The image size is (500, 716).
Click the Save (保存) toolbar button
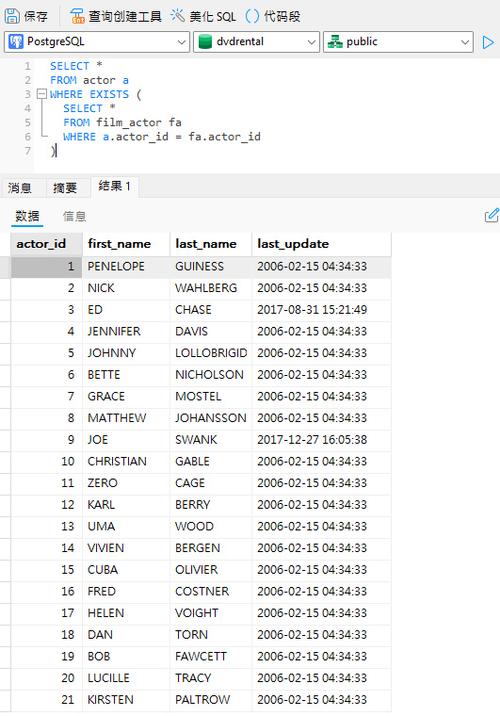point(26,16)
